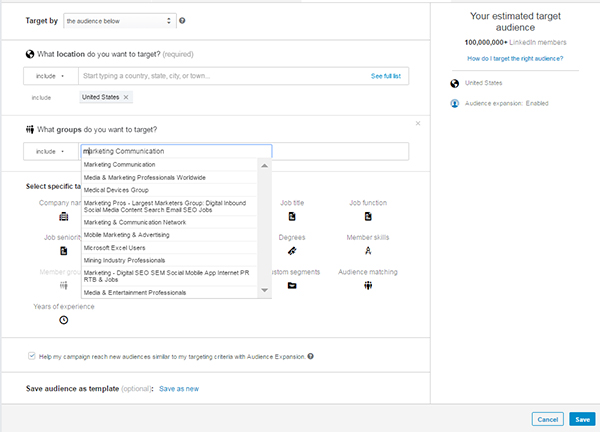600x432 pixels.
Task: Click the help icon beside Target by
Action: 182,20
